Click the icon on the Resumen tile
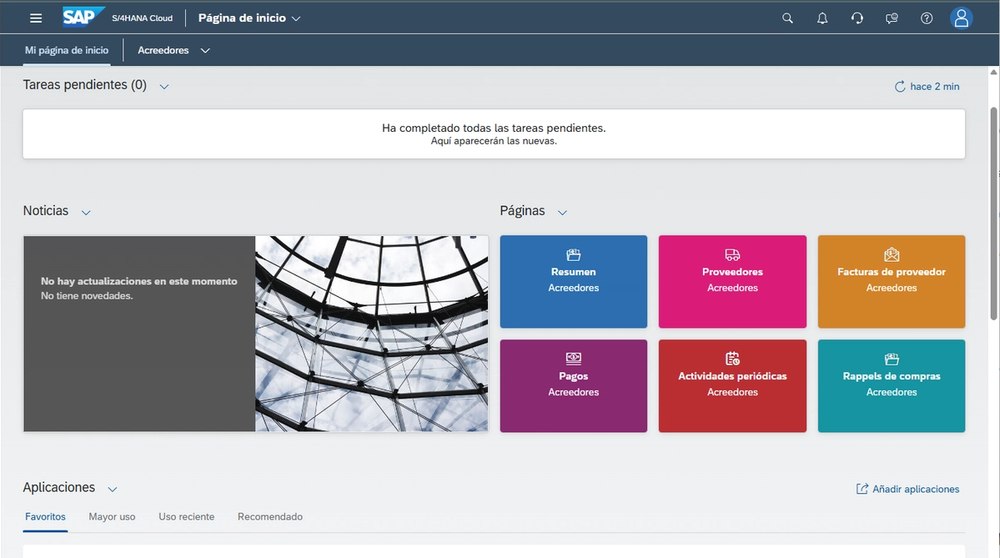This screenshot has width=1000, height=558. tap(573, 255)
